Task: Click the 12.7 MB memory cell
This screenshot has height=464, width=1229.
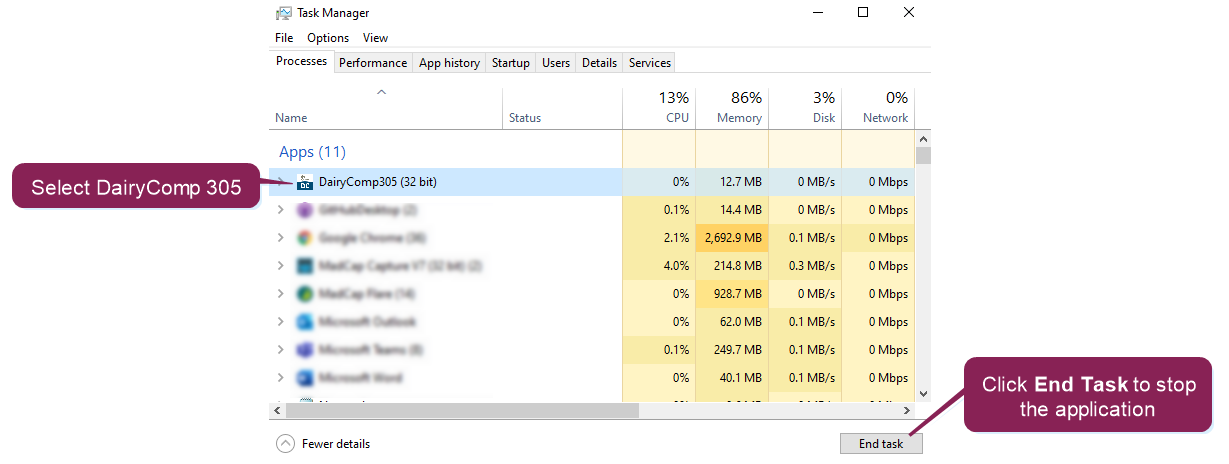Action: click(x=731, y=182)
